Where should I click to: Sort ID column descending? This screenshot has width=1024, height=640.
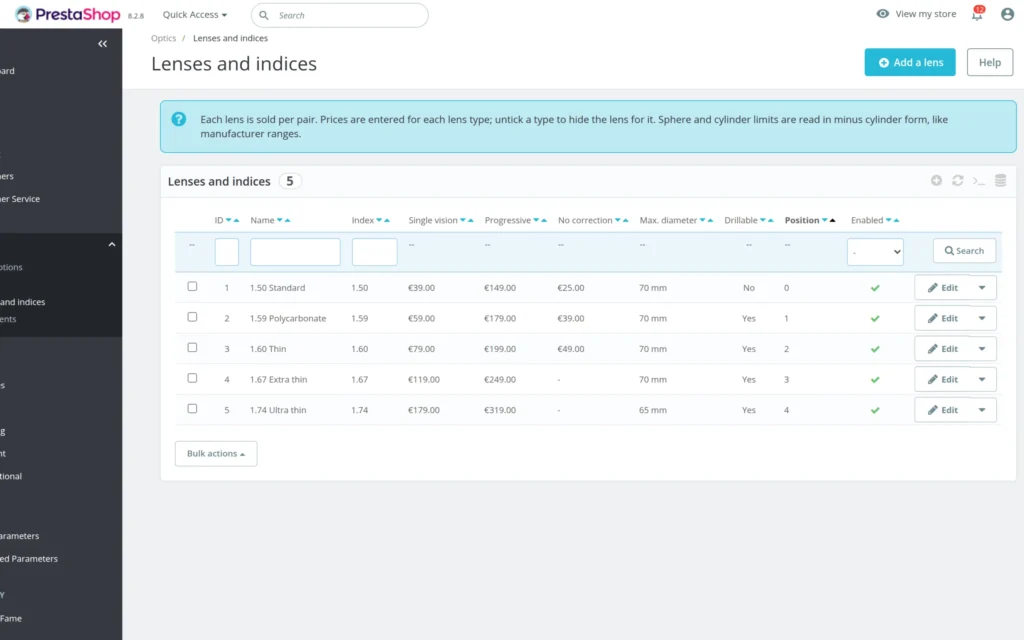click(229, 220)
